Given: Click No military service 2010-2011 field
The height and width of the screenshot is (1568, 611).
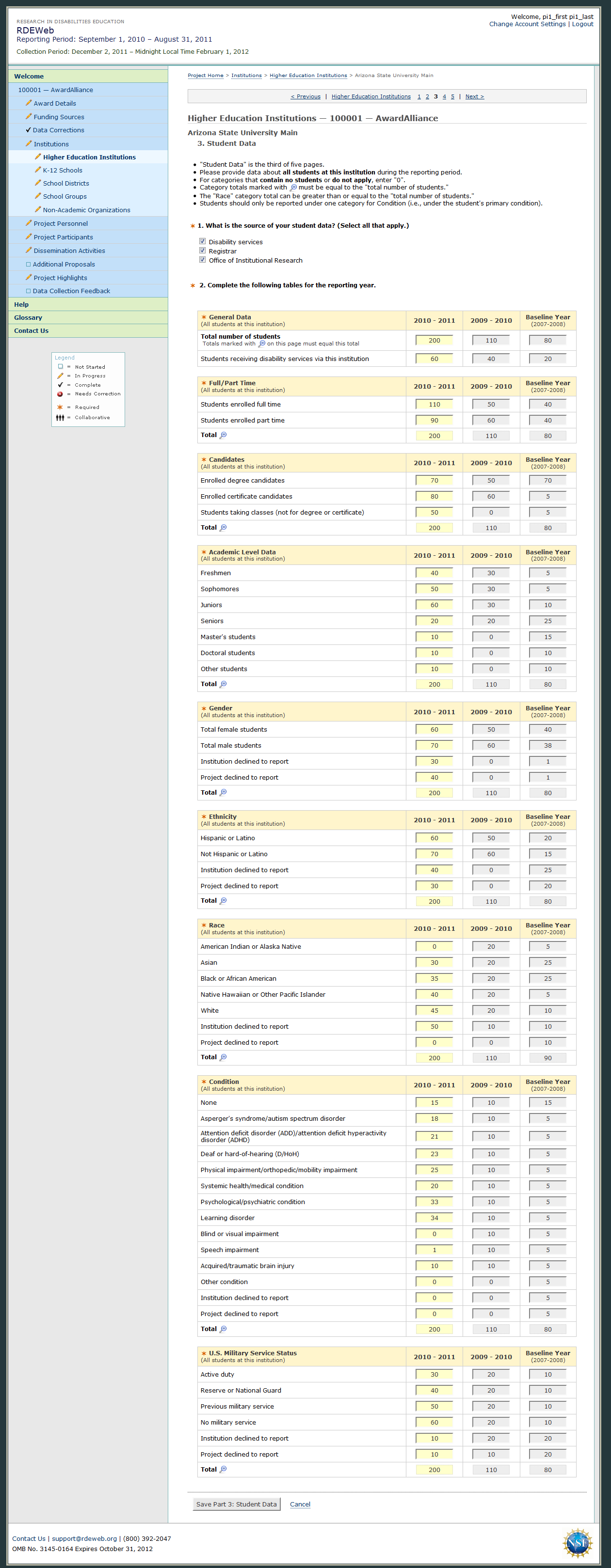Looking at the screenshot, I should click(x=434, y=1422).
